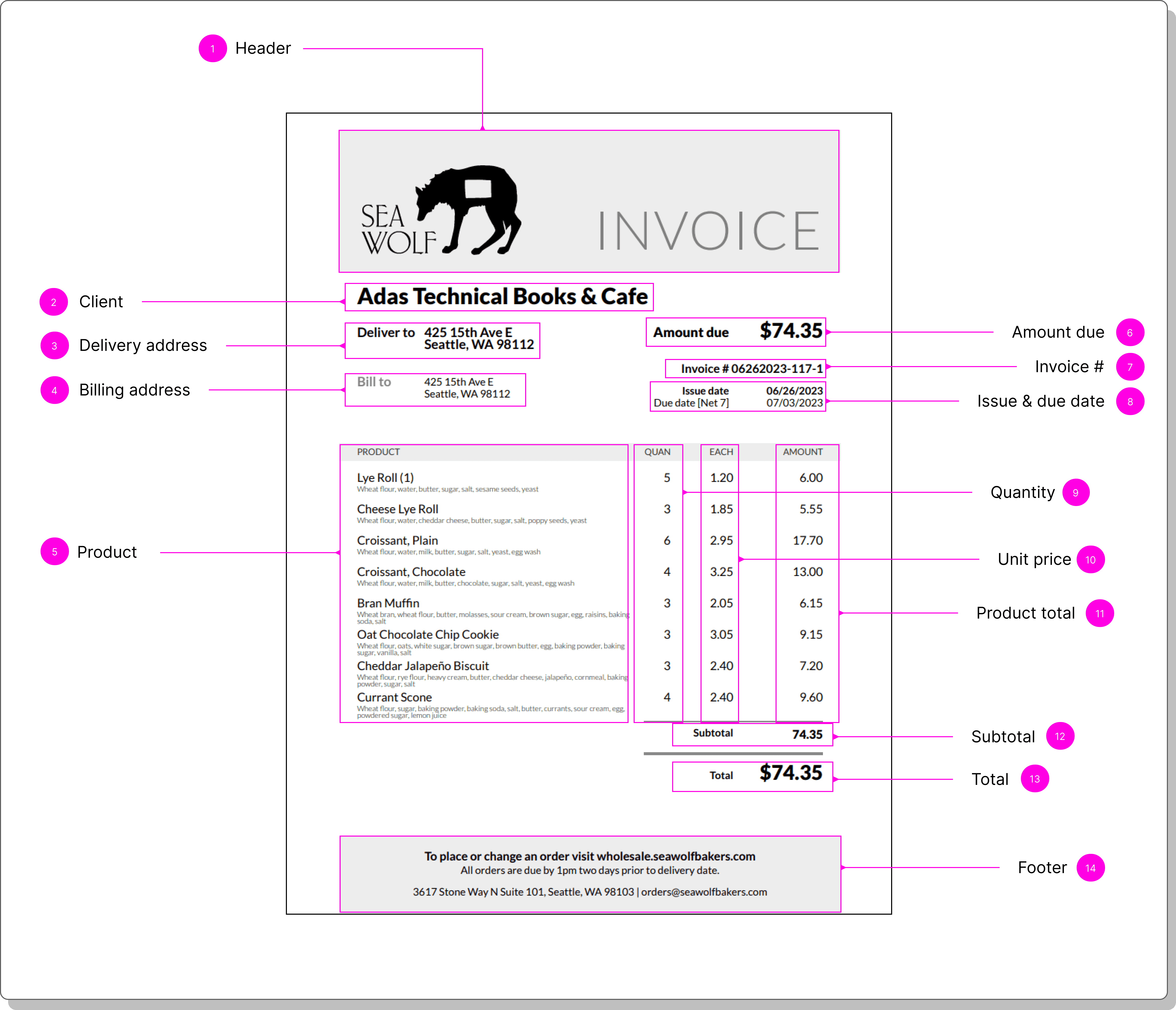
Task: Click the bold 'Subtotal' label in the invoice
Action: 713,733
